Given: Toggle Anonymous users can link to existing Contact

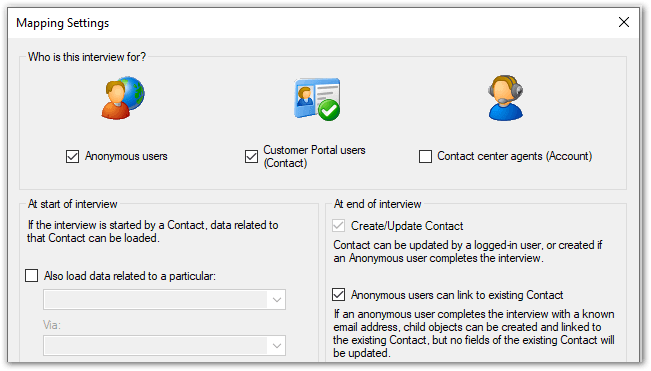Looking at the screenshot, I should pyautogui.click(x=338, y=295).
